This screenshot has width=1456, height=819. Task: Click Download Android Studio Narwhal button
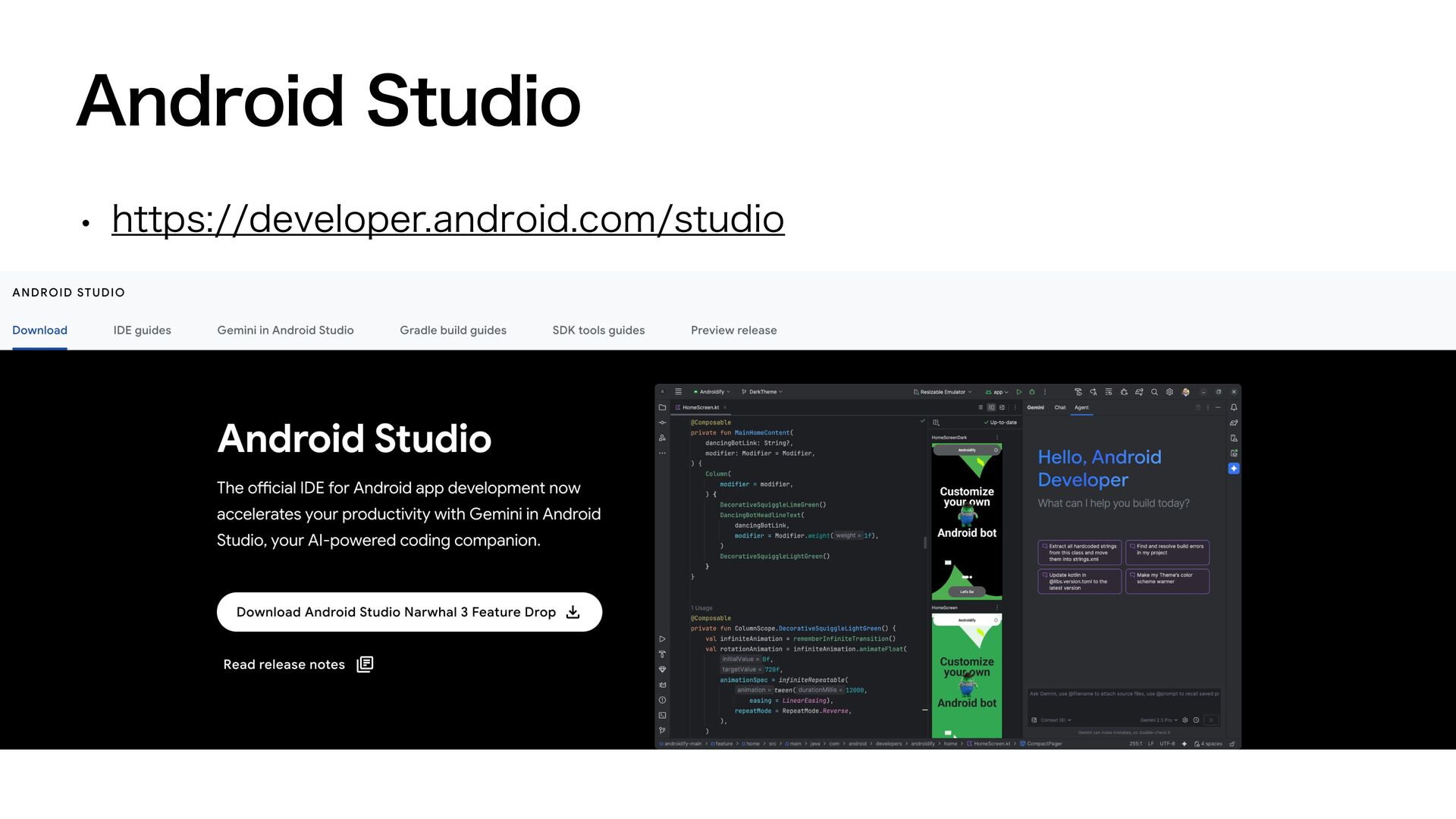click(x=409, y=612)
